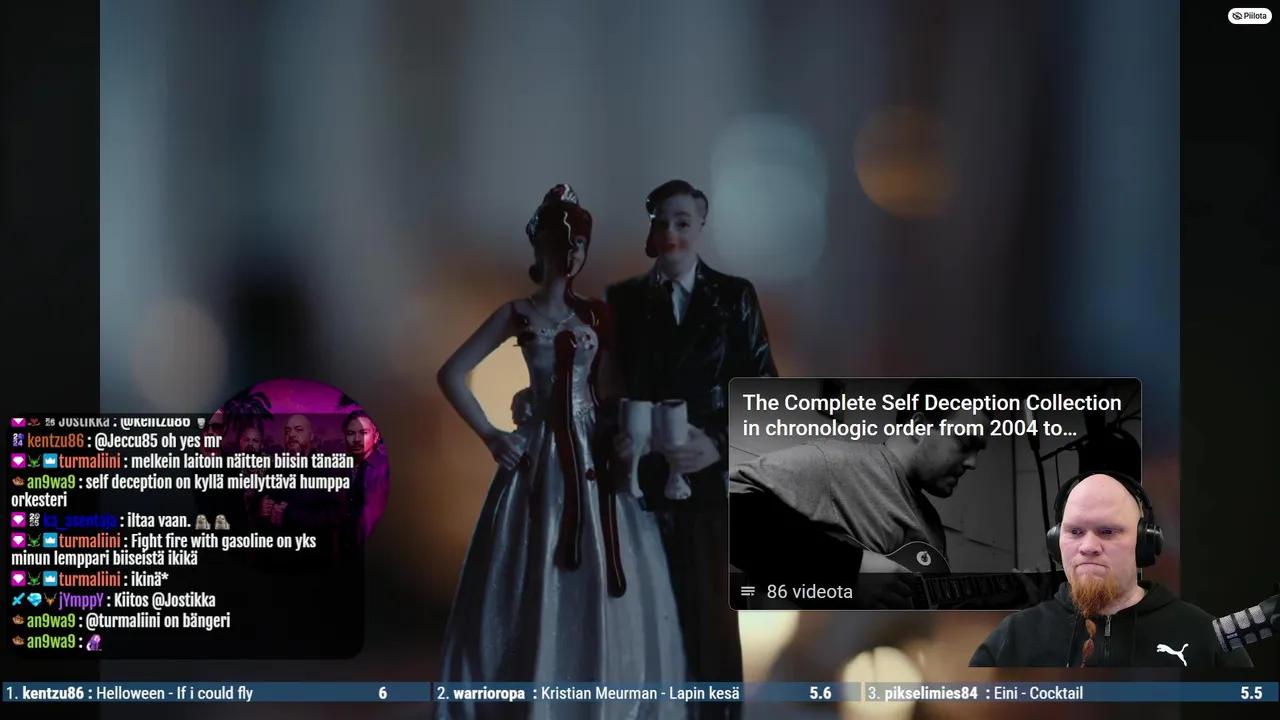Click the Piilota hide button
Image resolution: width=1280 pixels, height=720 pixels.
tap(1250, 16)
